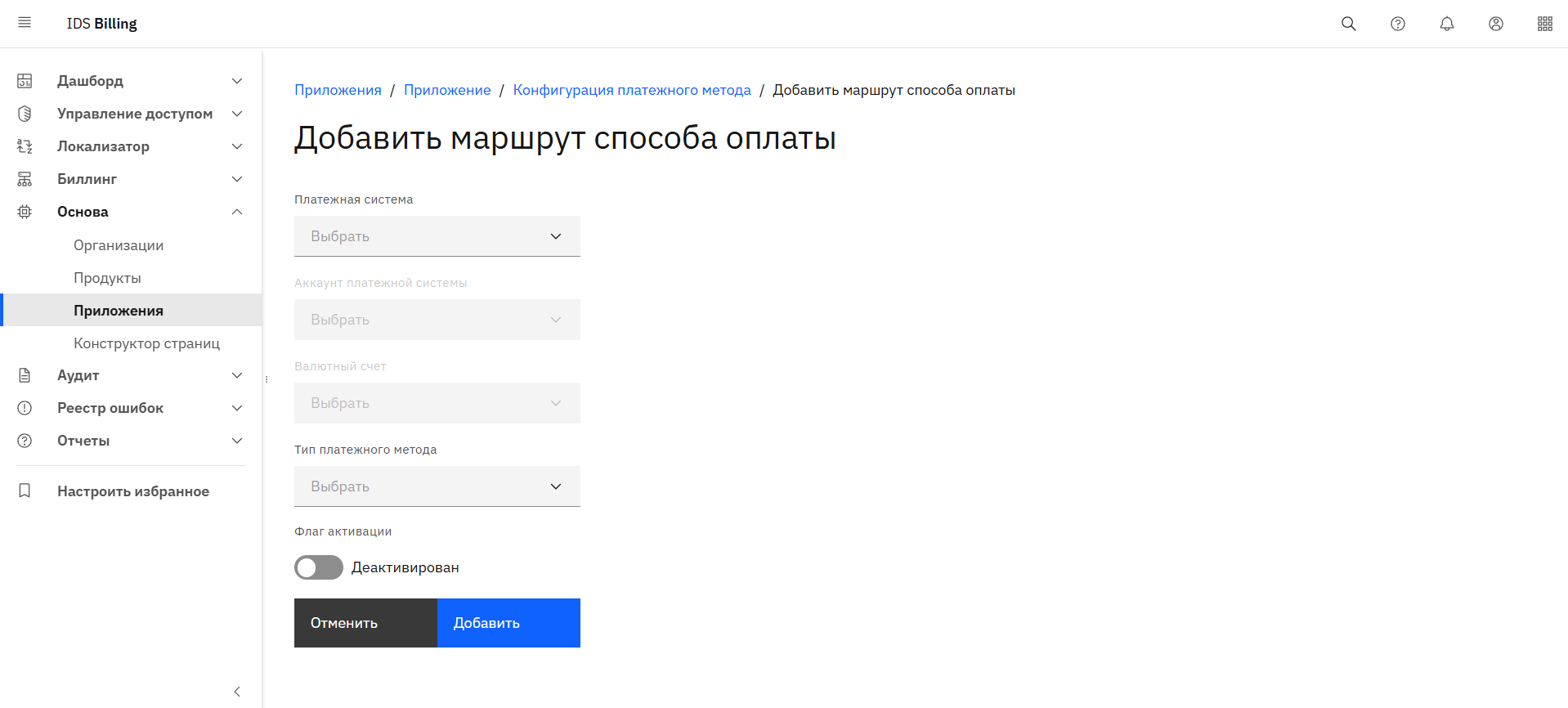Open the user profile icon
Viewport: 1568px width, 708px height.
click(1495, 24)
